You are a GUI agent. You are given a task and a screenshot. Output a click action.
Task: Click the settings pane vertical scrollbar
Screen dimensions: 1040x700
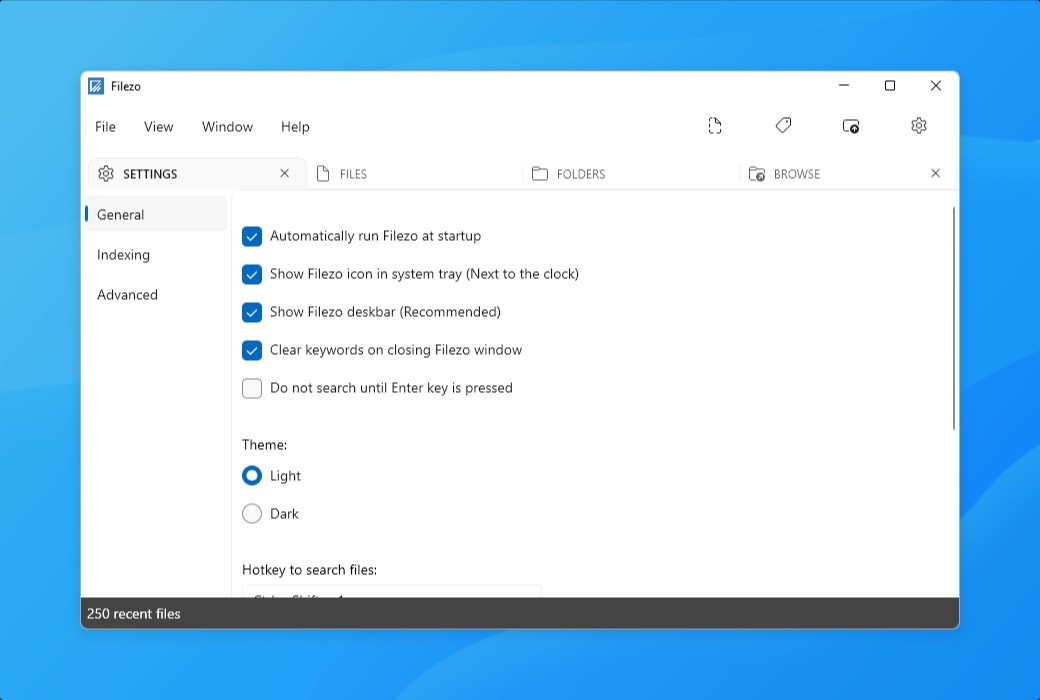coord(954,318)
